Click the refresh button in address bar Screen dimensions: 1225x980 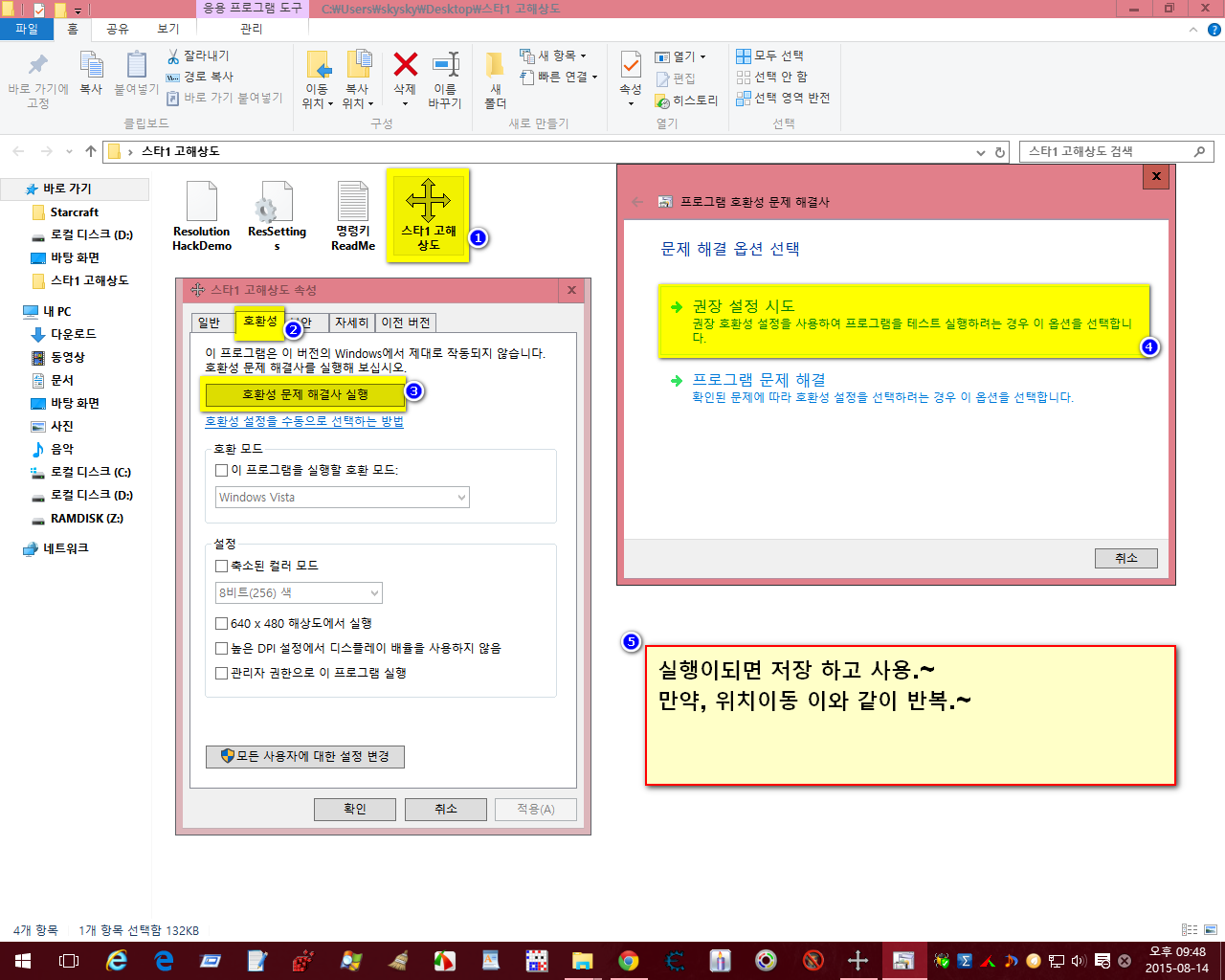pyautogui.click(x=1000, y=152)
